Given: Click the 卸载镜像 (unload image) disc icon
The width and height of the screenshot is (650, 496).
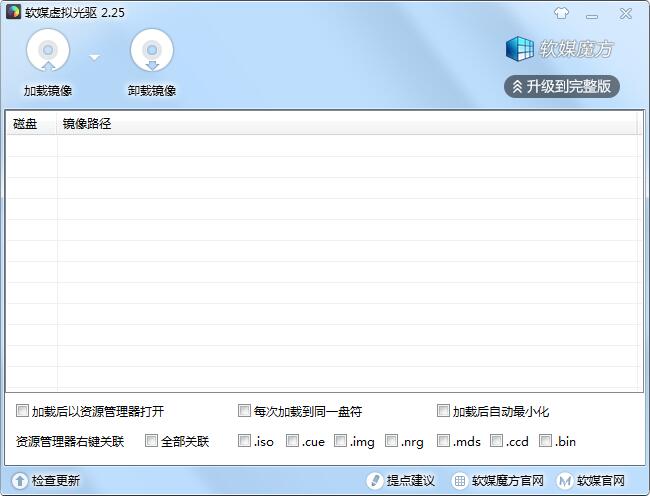Looking at the screenshot, I should pyautogui.click(x=152, y=51).
